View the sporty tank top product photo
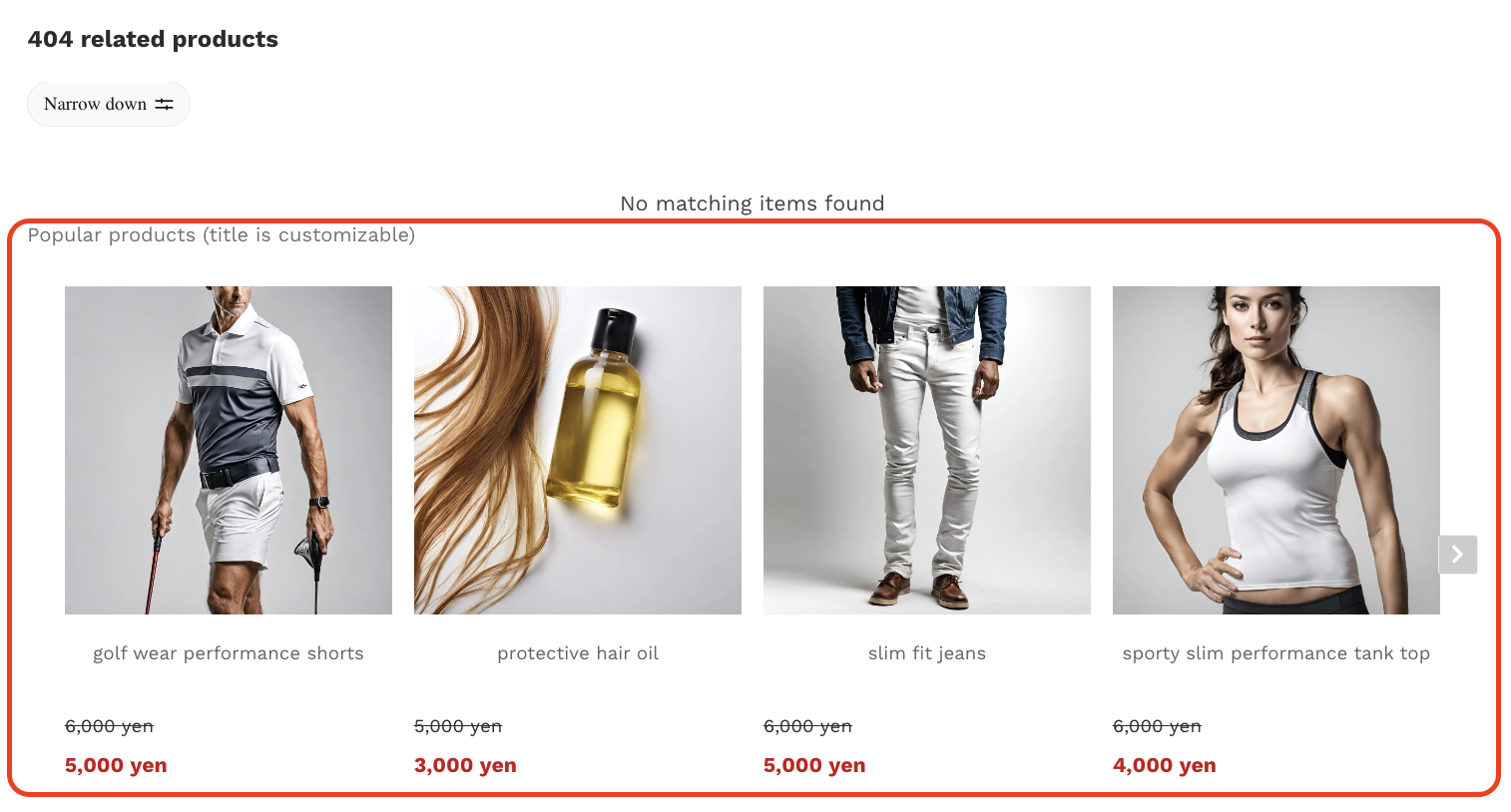Image resolution: width=1511 pixels, height=812 pixels. pos(1276,450)
